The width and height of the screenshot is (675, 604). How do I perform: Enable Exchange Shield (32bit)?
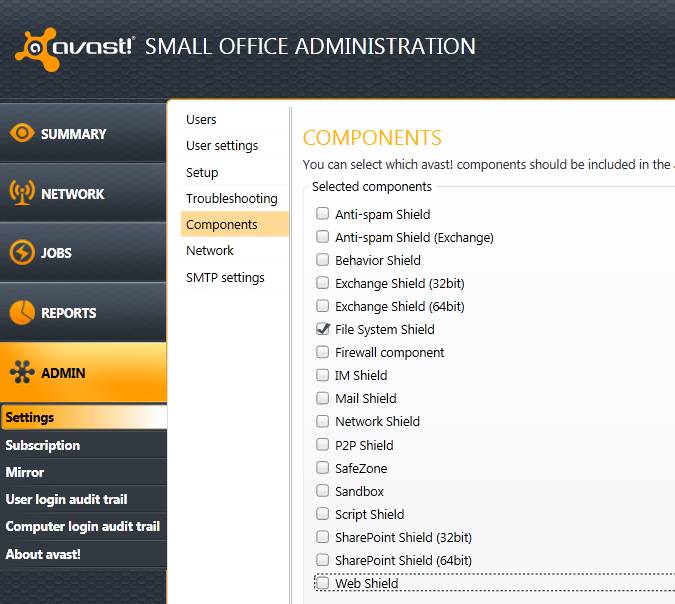point(322,282)
